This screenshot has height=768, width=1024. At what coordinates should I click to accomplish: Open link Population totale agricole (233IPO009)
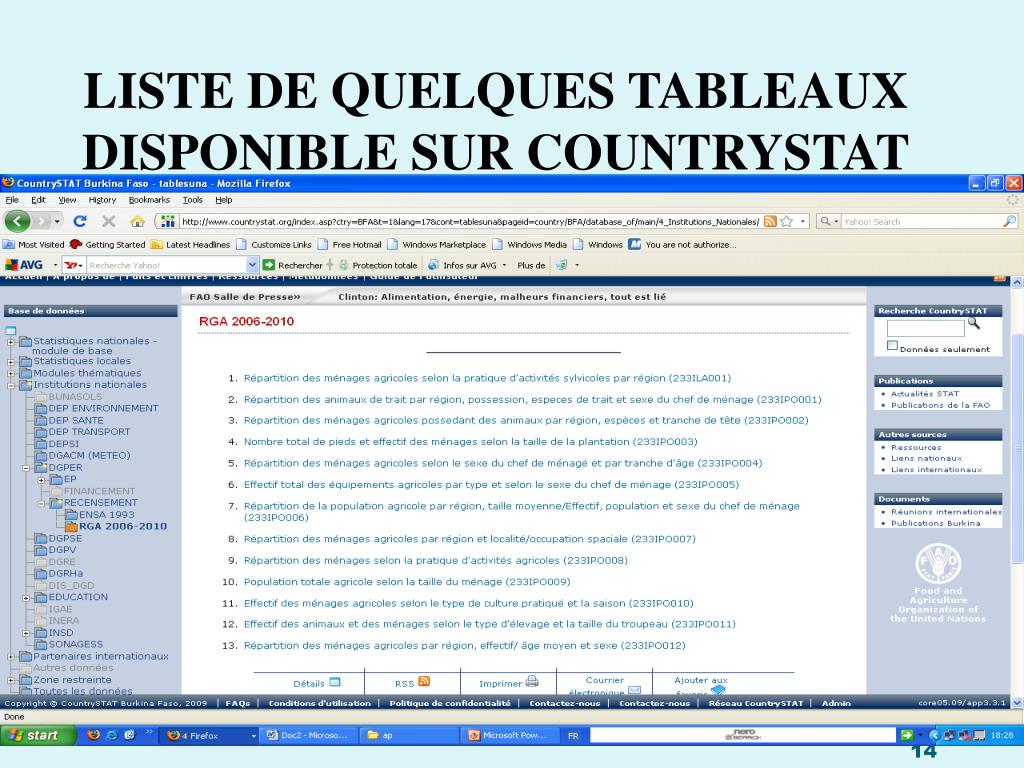pyautogui.click(x=407, y=582)
